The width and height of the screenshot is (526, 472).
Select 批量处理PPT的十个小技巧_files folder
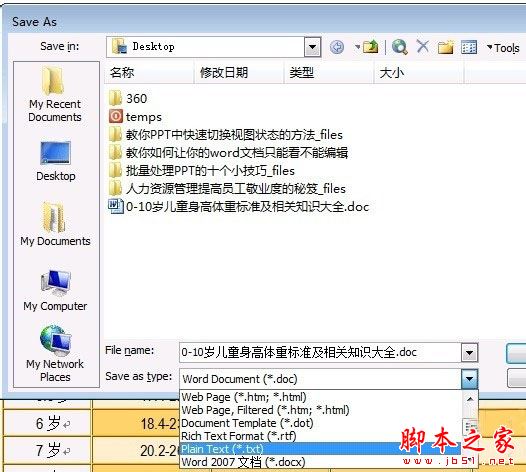point(202,171)
